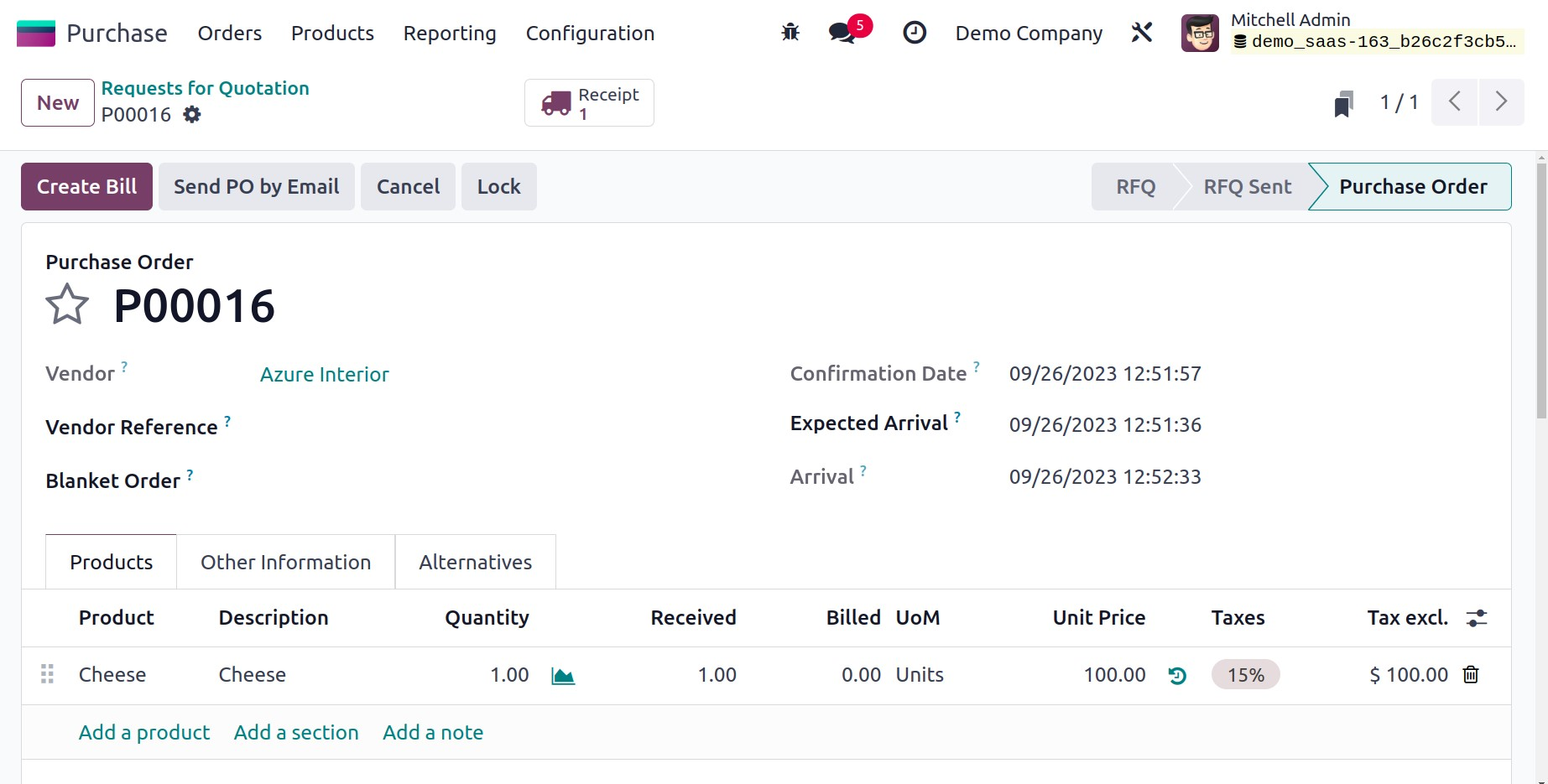Screen dimensions: 1548x784
Task: Click the wrench and screwdriver tools icon
Action: click(x=1141, y=33)
